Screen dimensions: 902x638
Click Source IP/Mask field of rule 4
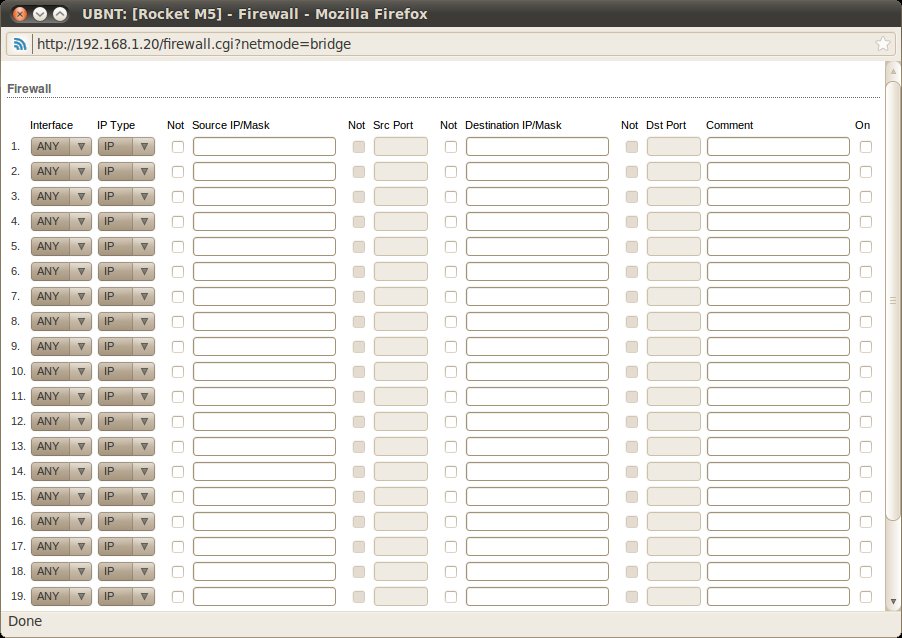[x=264, y=221]
